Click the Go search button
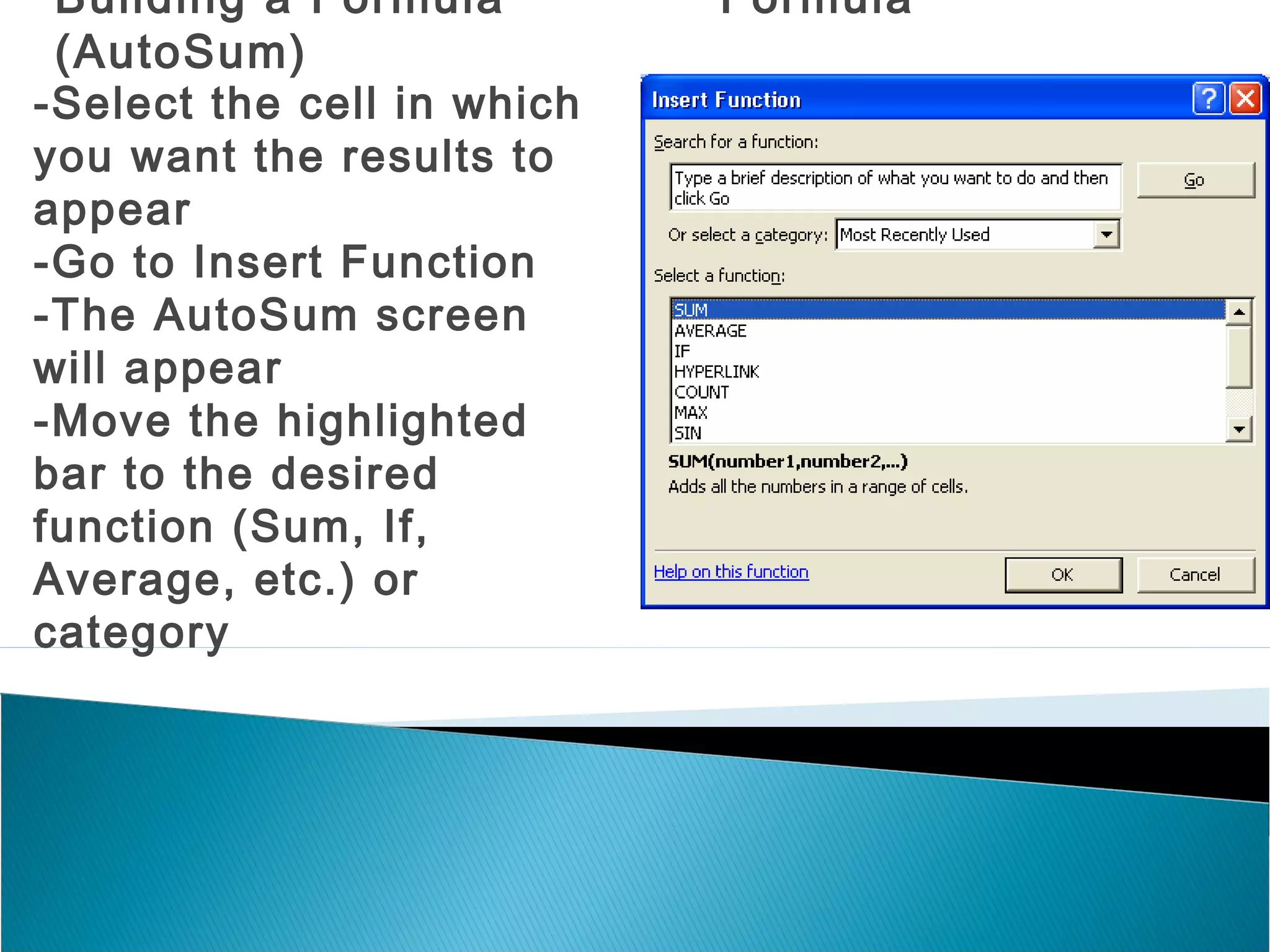 point(1195,180)
